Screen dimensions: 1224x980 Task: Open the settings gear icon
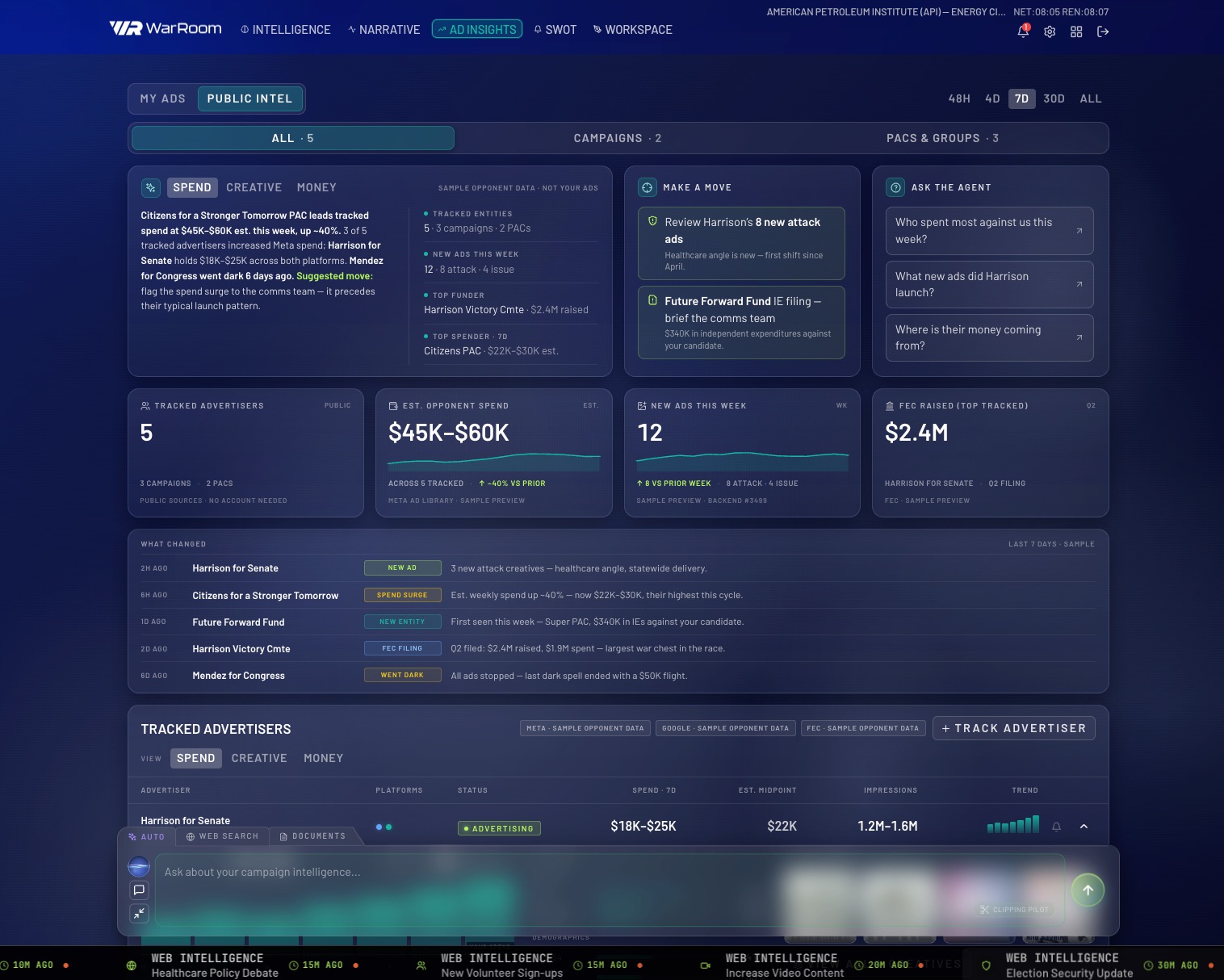[x=1050, y=31]
